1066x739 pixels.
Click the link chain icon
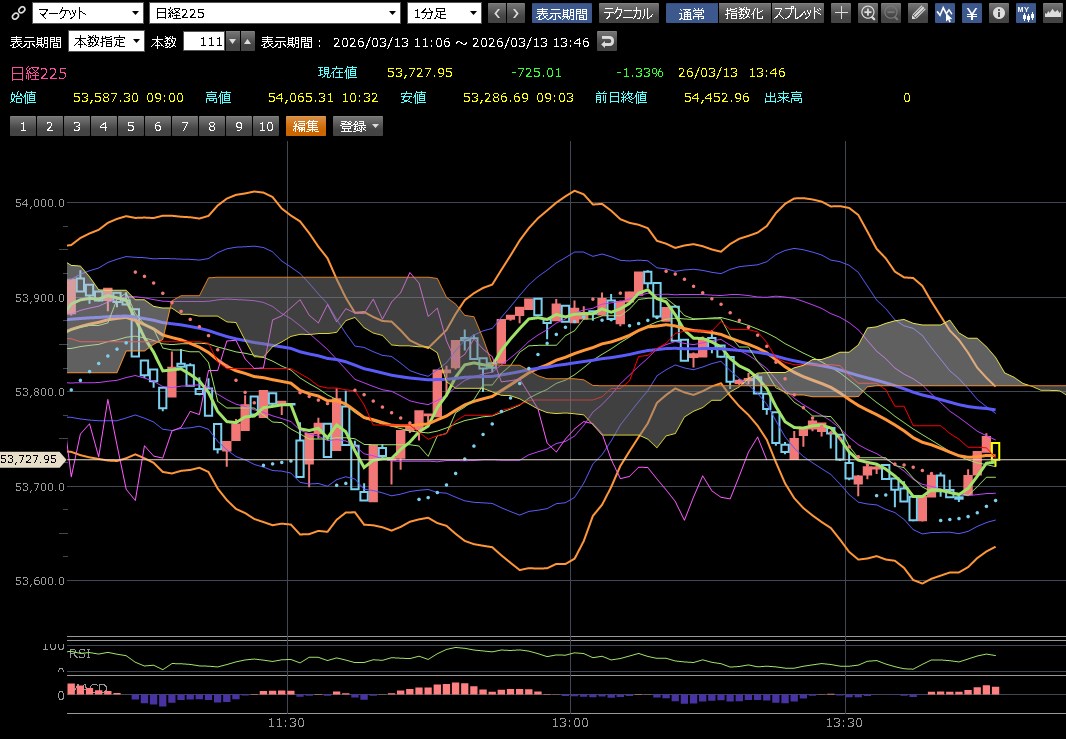click(x=16, y=13)
